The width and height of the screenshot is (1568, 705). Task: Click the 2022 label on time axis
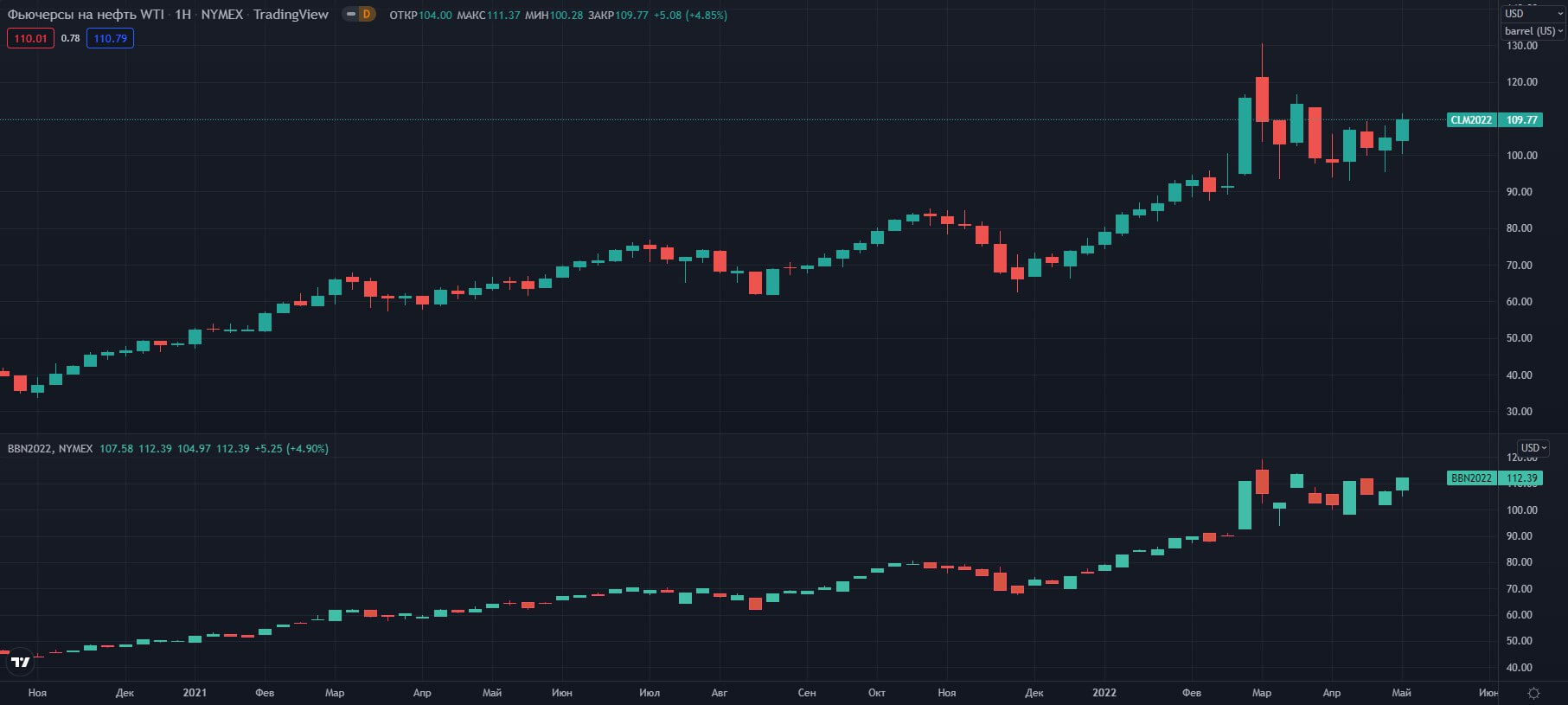point(1104,692)
